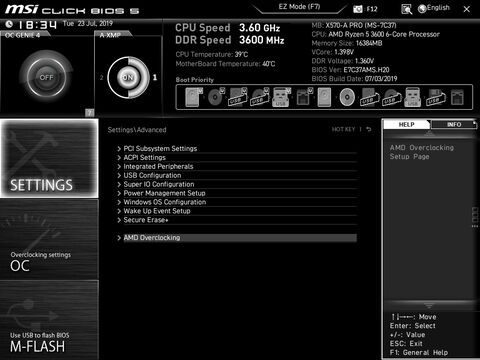Close the BIOS with the X icon
This screenshot has width=480, height=360.
click(467, 9)
